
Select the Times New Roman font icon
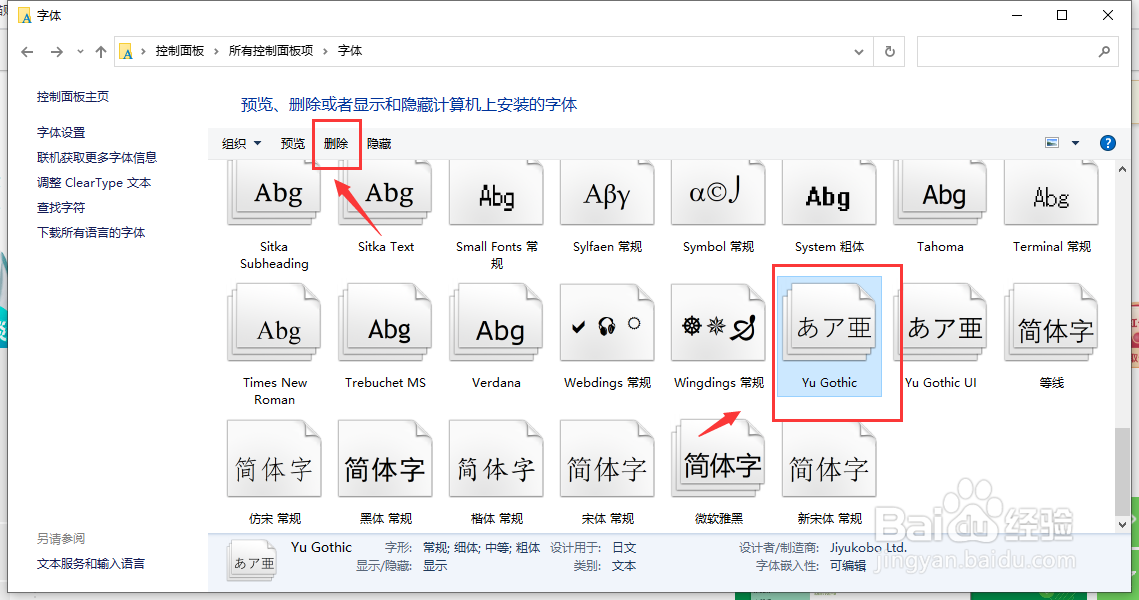275,323
